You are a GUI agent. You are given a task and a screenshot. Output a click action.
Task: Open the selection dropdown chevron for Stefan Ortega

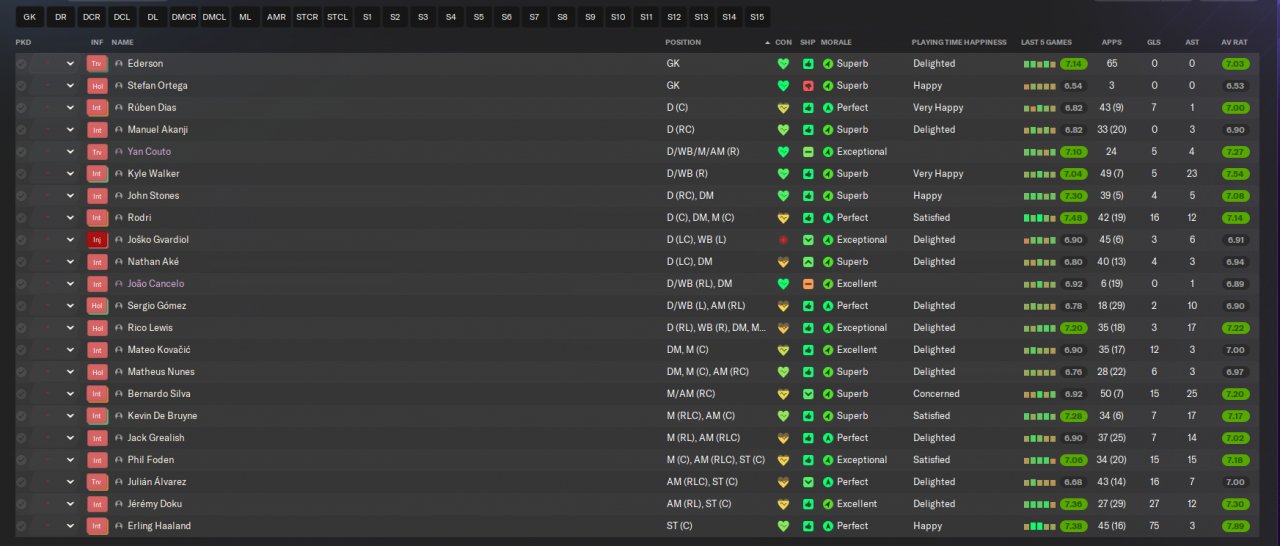click(x=70, y=85)
